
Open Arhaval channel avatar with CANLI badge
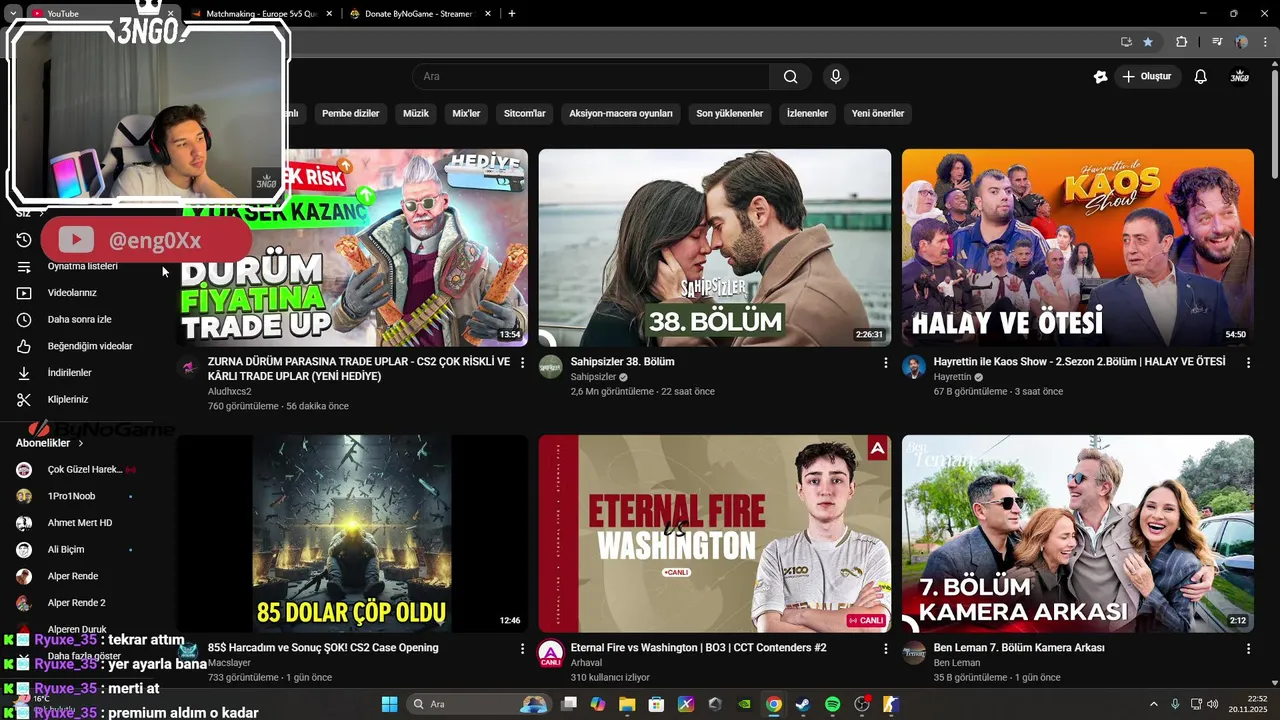tap(551, 654)
